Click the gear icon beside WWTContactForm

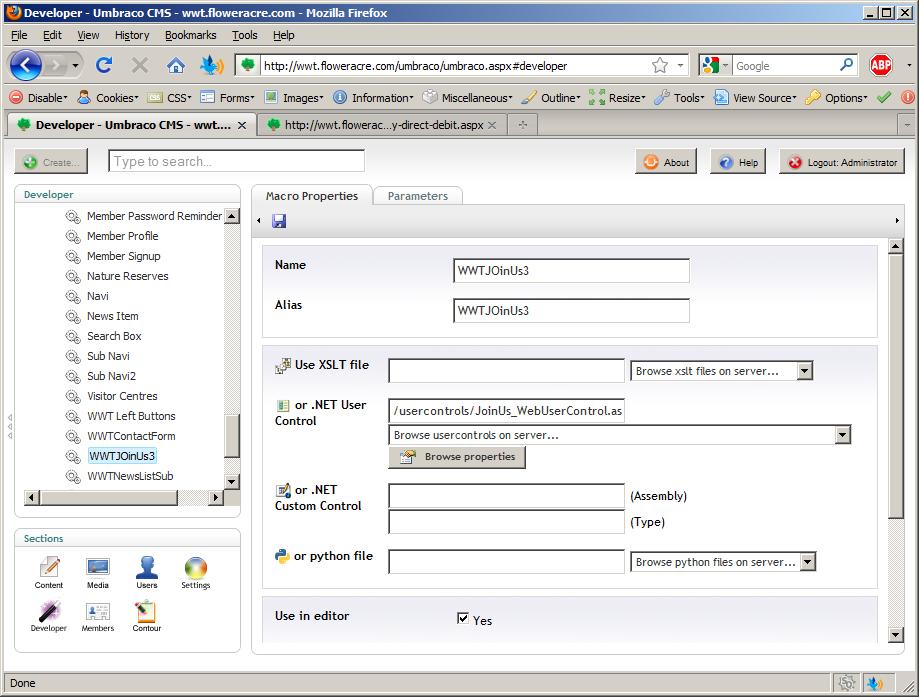pos(73,436)
